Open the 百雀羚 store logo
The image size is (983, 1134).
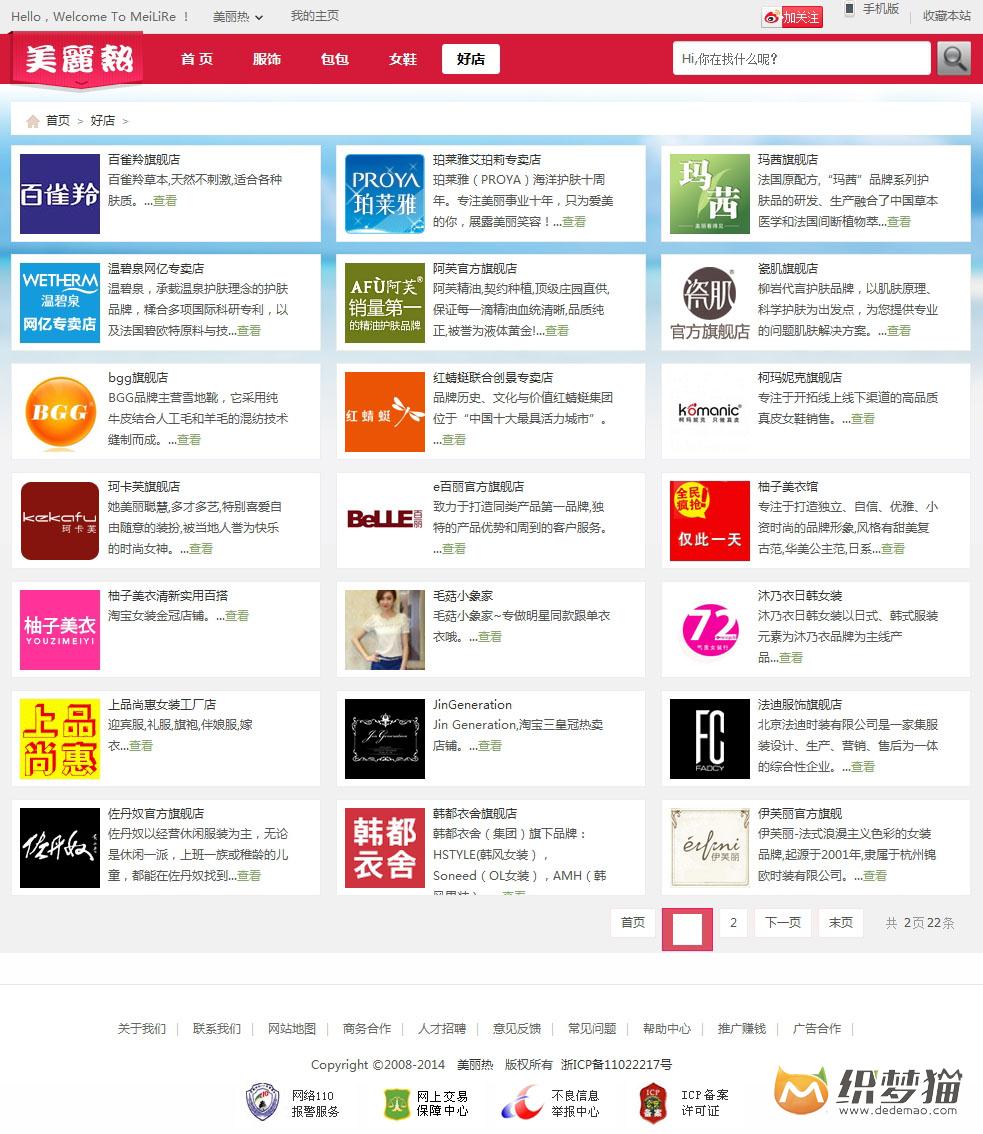[60, 194]
